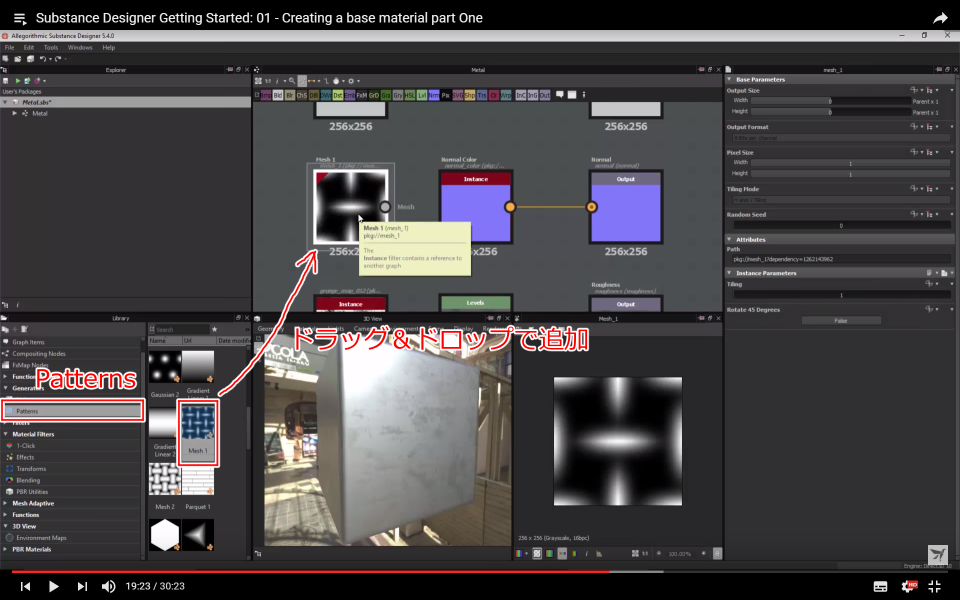Expand the Mesh Adaptive category
960x600 pixels.
[x=6, y=503]
